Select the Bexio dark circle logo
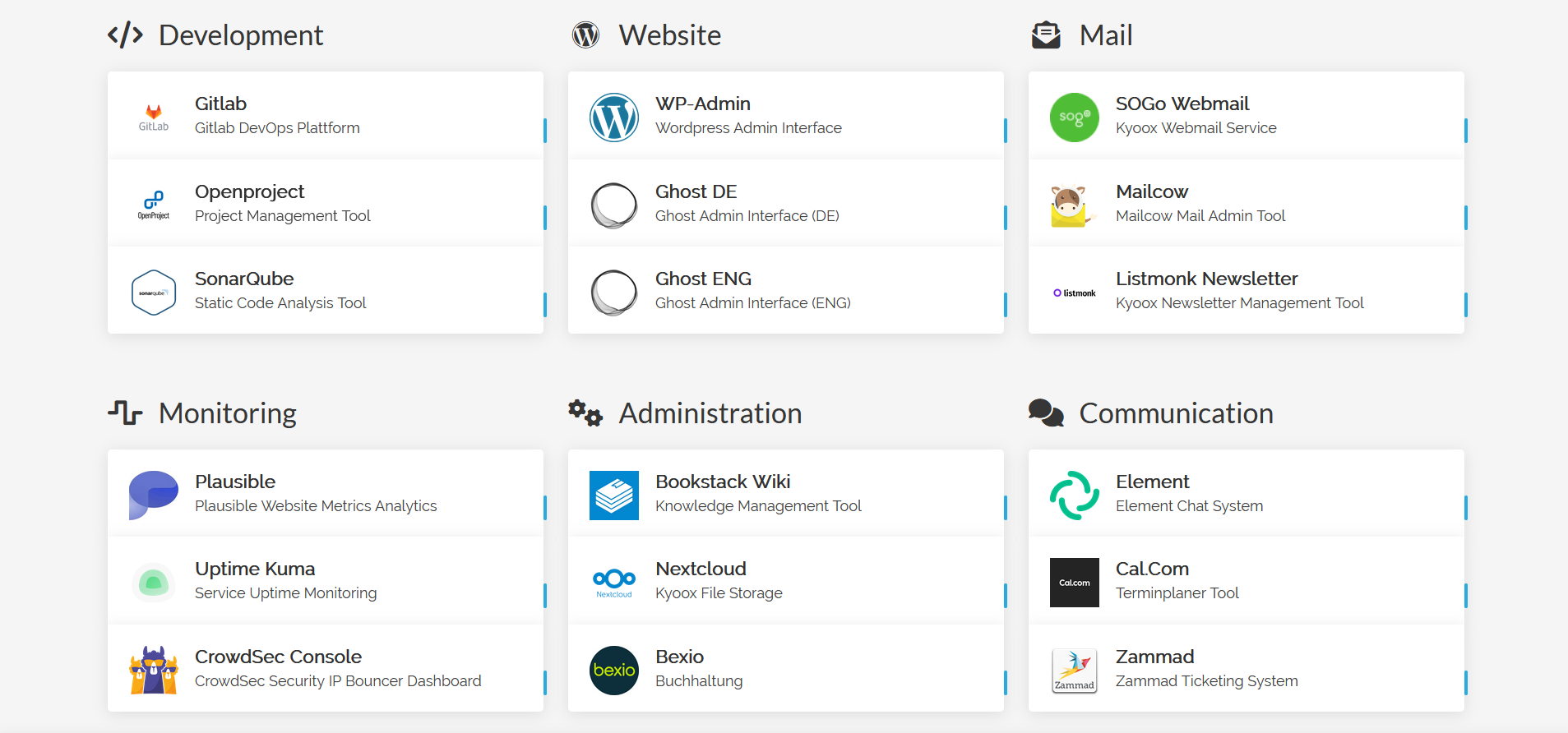Viewport: 1568px width, 733px height. click(x=614, y=671)
